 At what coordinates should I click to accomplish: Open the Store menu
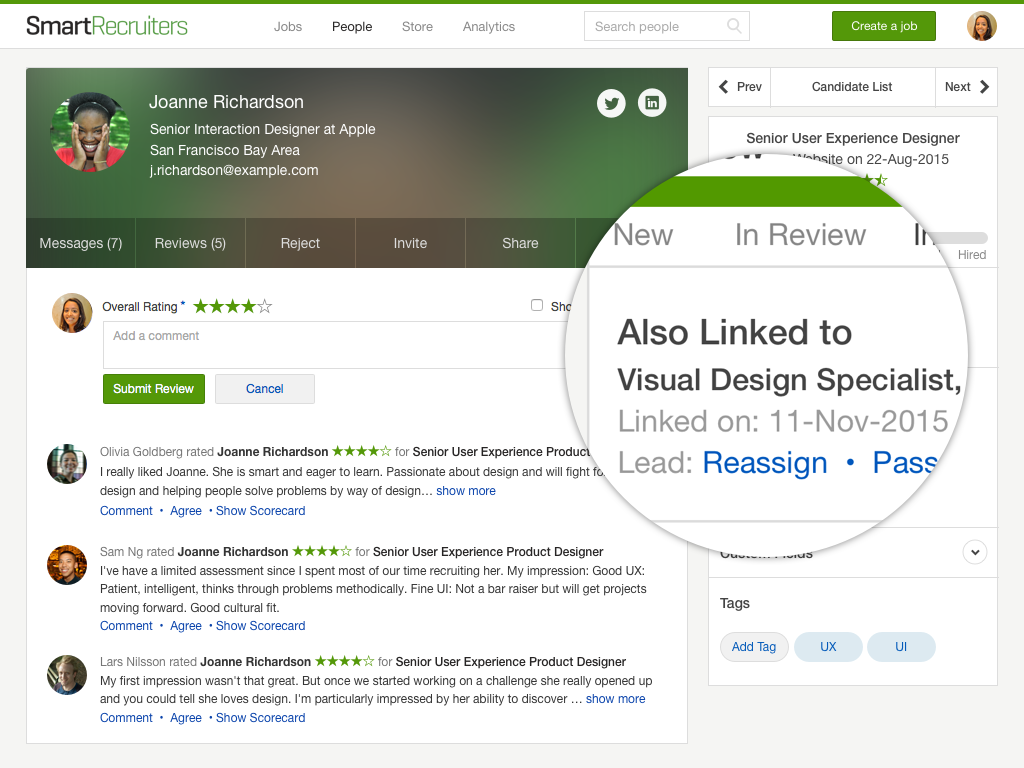tap(417, 27)
